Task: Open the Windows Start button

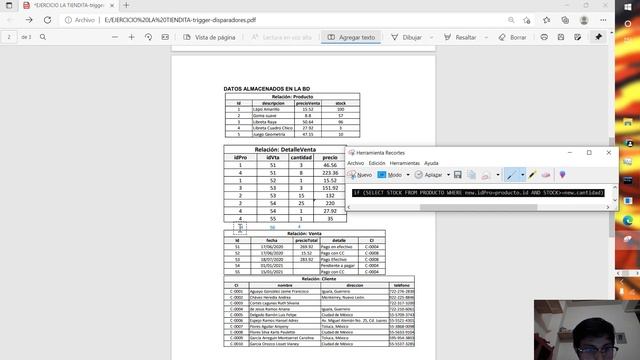Action: pos(628,7)
